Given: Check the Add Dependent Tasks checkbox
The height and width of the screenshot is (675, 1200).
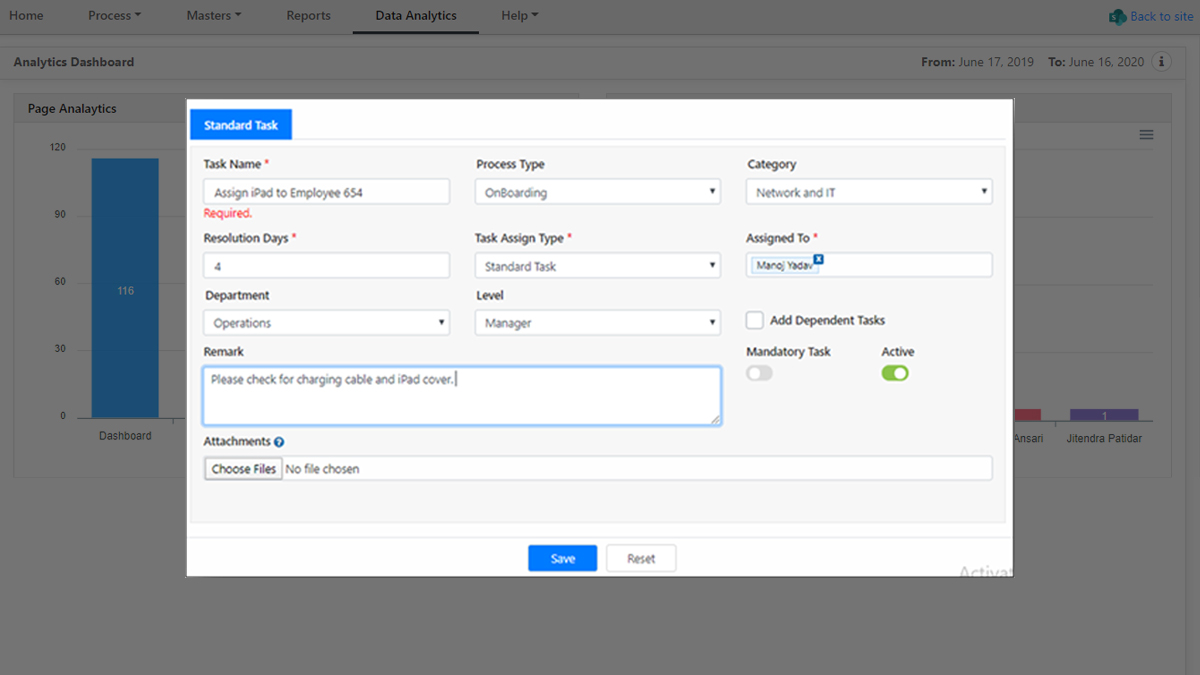Looking at the screenshot, I should [755, 320].
